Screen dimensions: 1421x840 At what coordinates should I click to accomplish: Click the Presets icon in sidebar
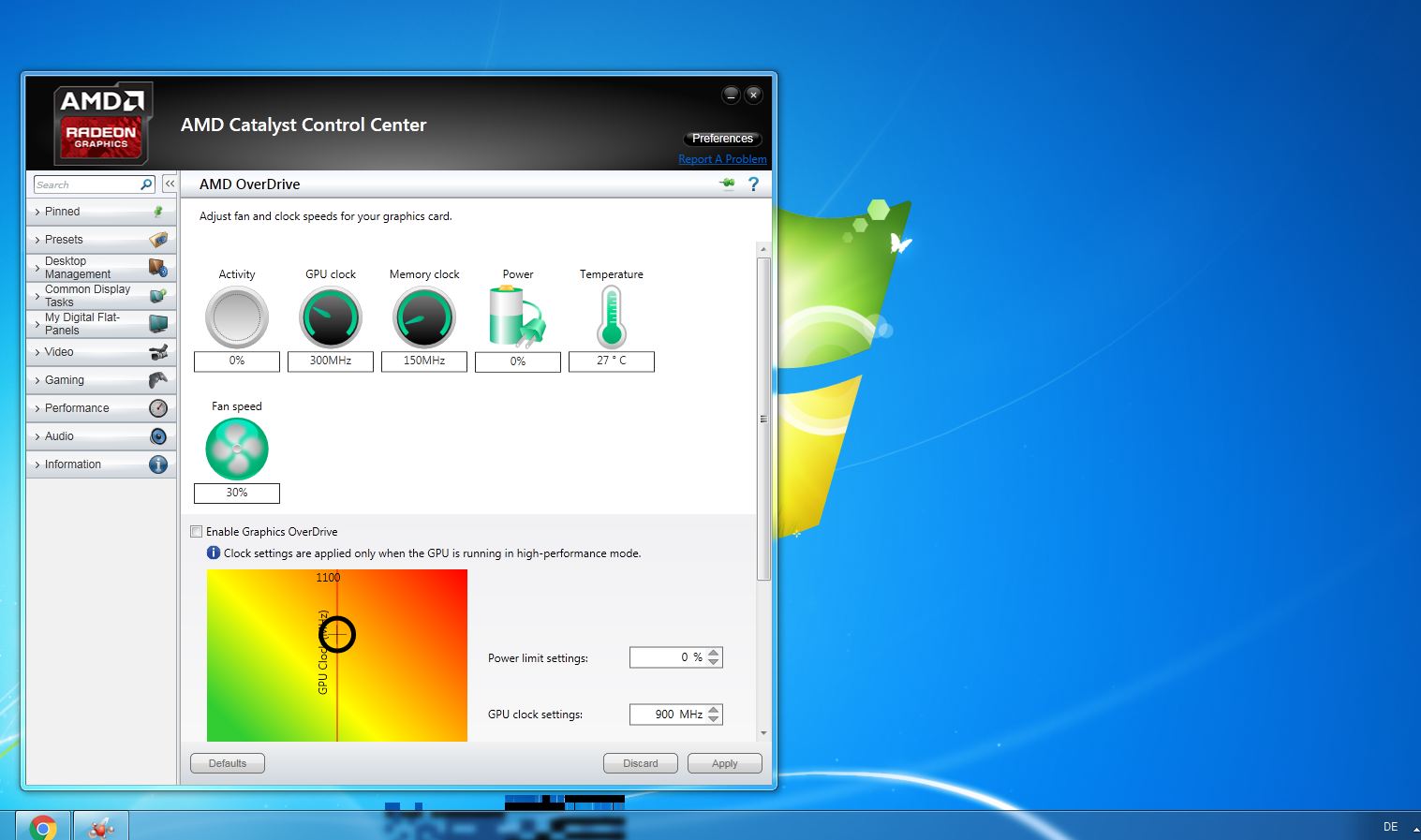click(x=158, y=240)
